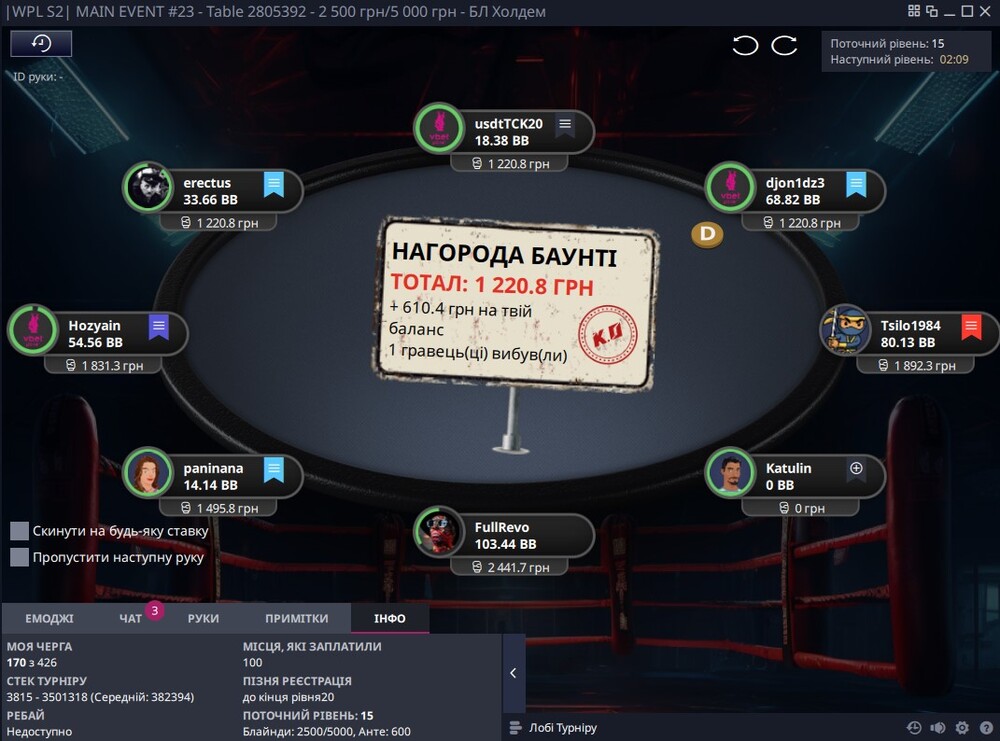Image resolution: width=1000 pixels, height=741 pixels.
Task: Click the plus icon next to Katulin
Action: click(857, 468)
